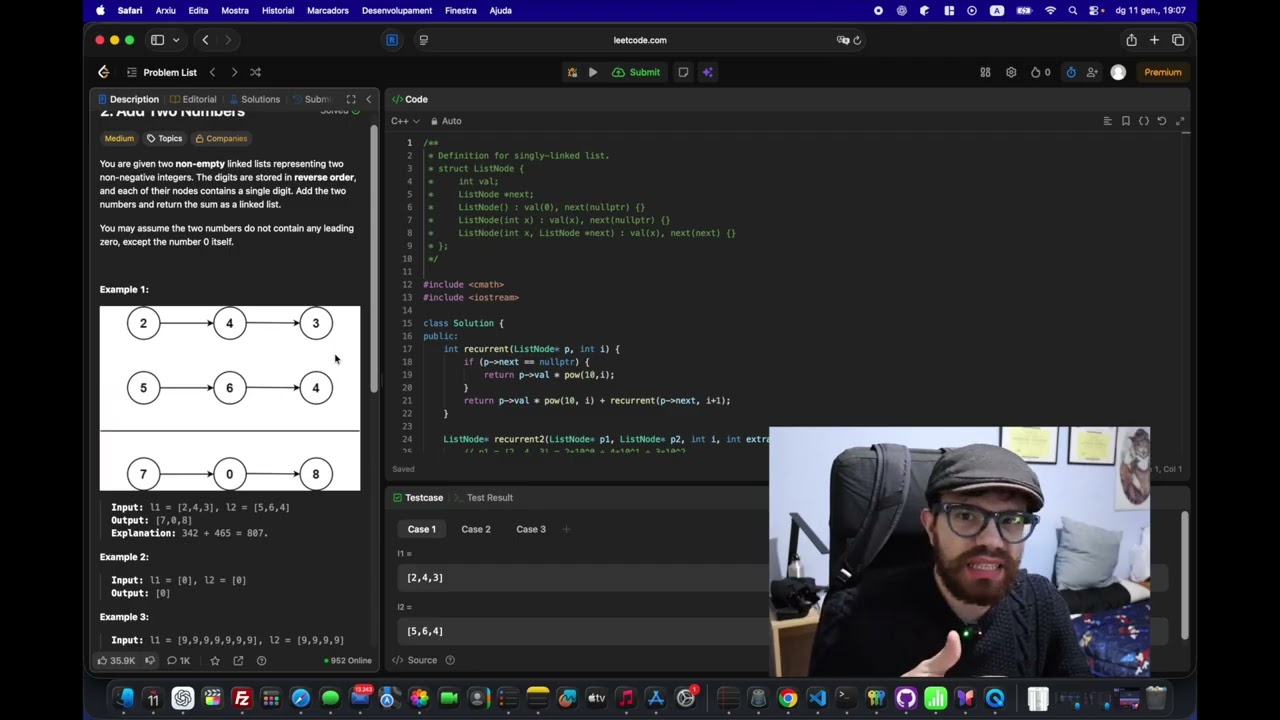Run the code with the play icon
The image size is (1280, 720).
[x=593, y=72]
